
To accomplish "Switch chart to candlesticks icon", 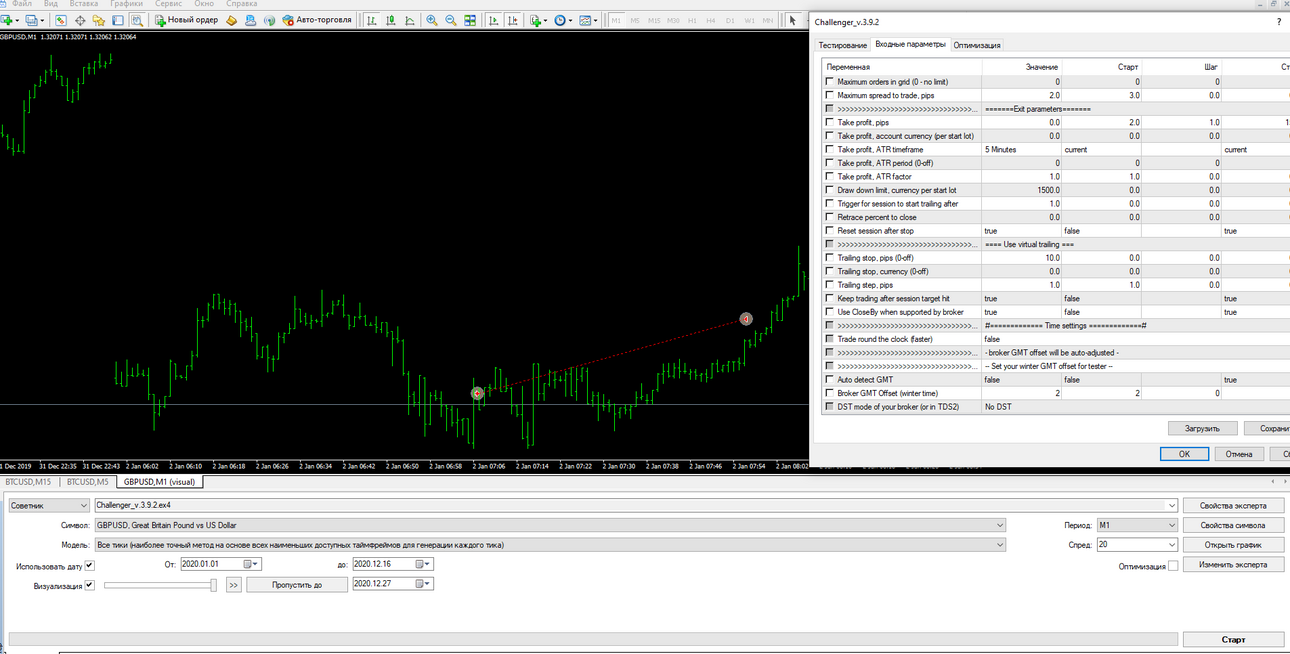I will pos(391,20).
